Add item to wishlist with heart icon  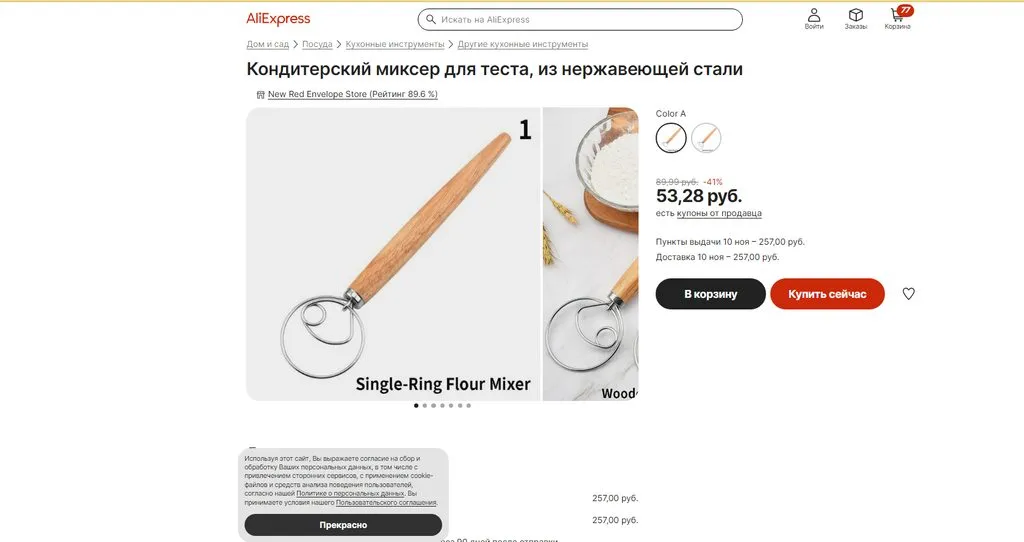click(908, 294)
